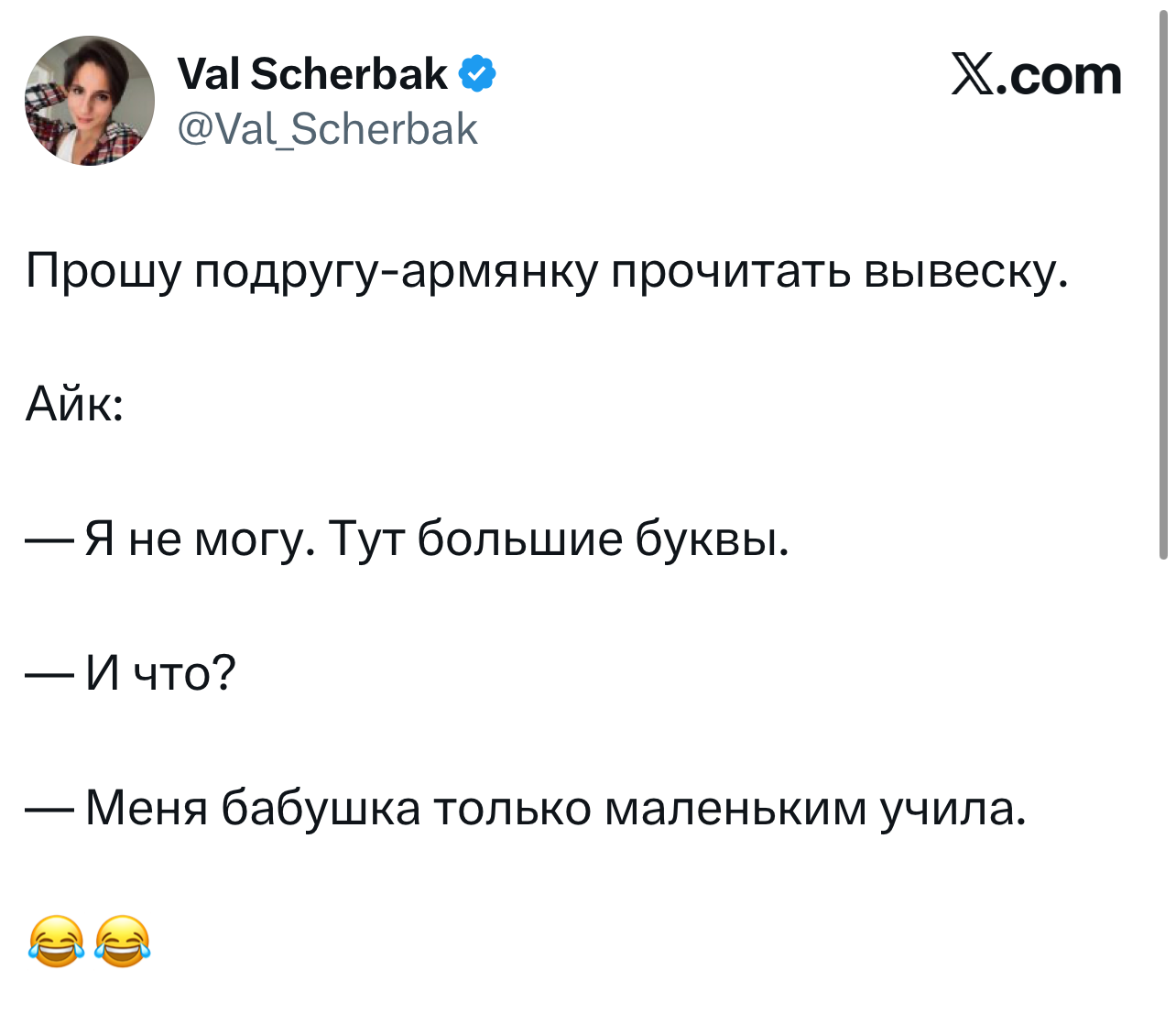
Task: Open Val Scherbak's profile picture
Action: 90,101
